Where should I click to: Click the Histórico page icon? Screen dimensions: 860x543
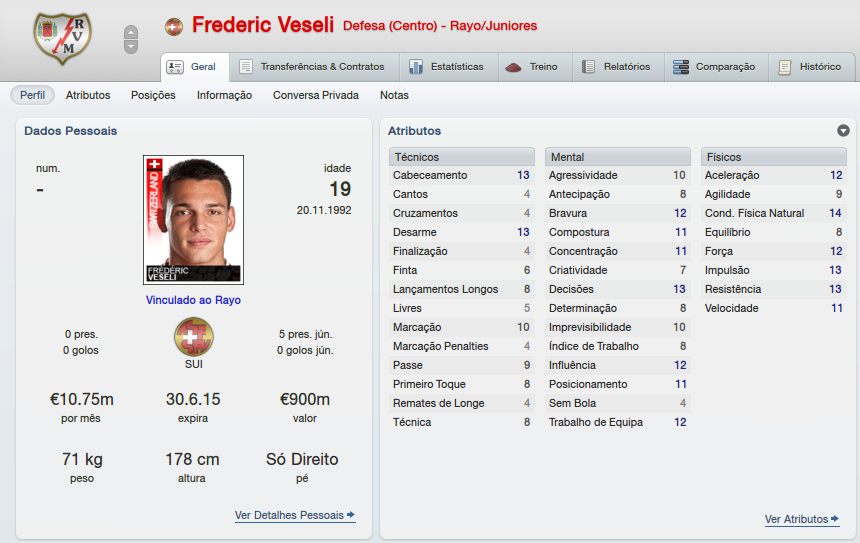(785, 67)
